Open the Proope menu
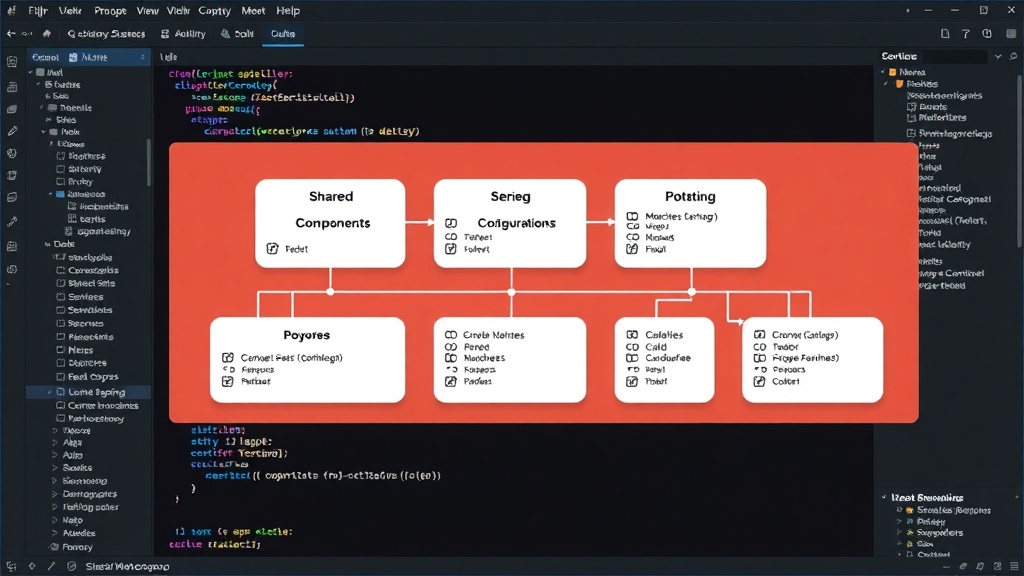 (x=110, y=10)
